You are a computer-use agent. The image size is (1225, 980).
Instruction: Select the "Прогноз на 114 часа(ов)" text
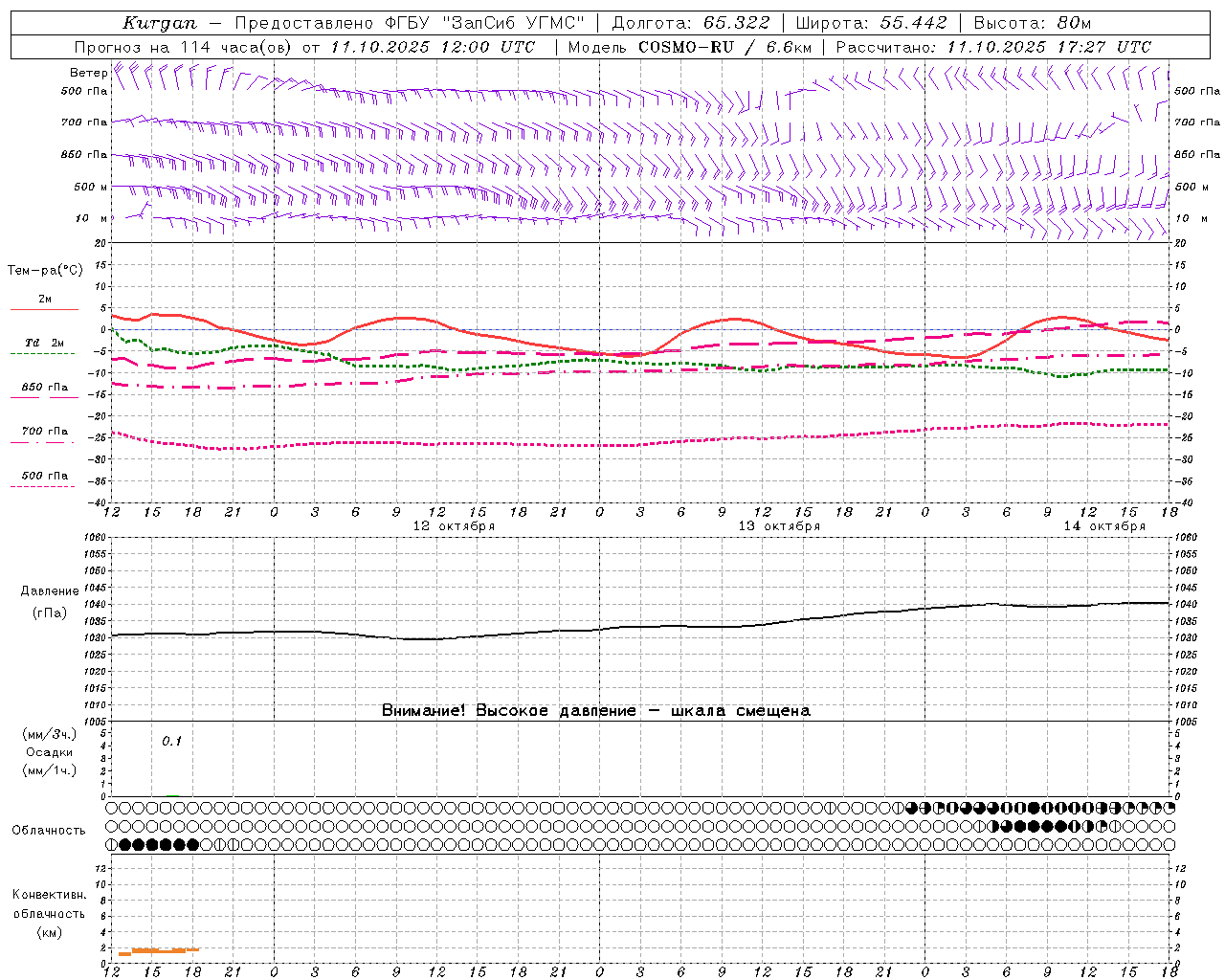(184, 47)
